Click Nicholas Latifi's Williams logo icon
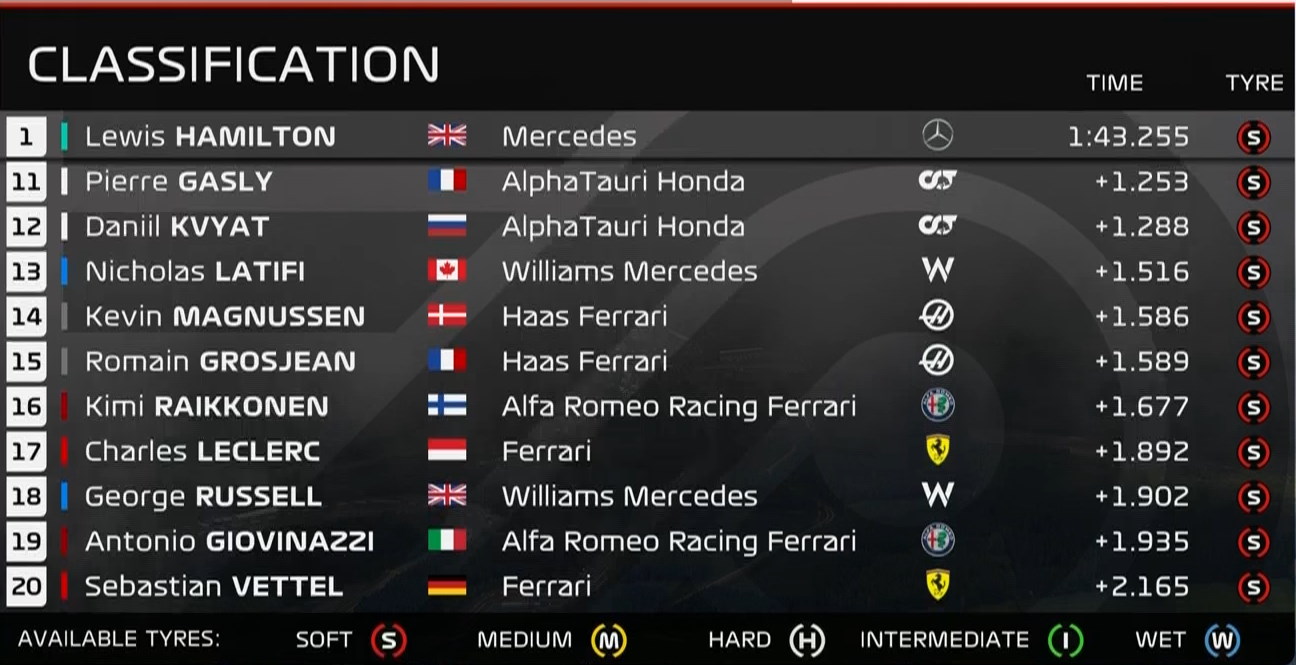1296x665 pixels. pos(937,271)
